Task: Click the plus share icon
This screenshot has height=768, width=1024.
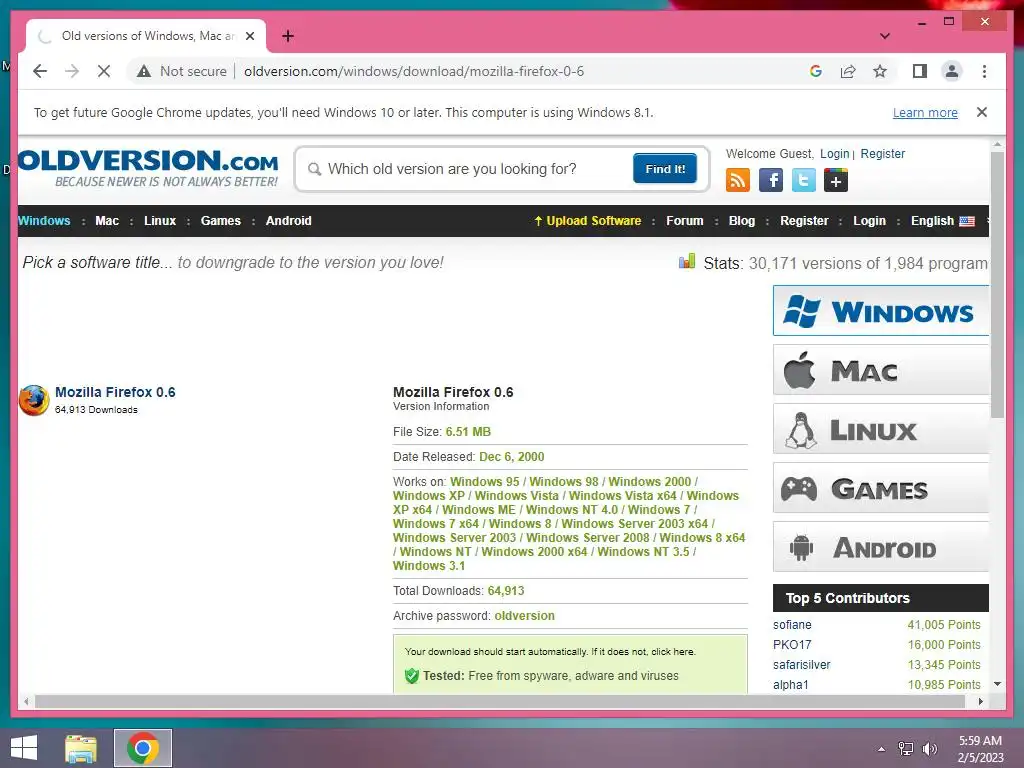Action: pos(836,180)
